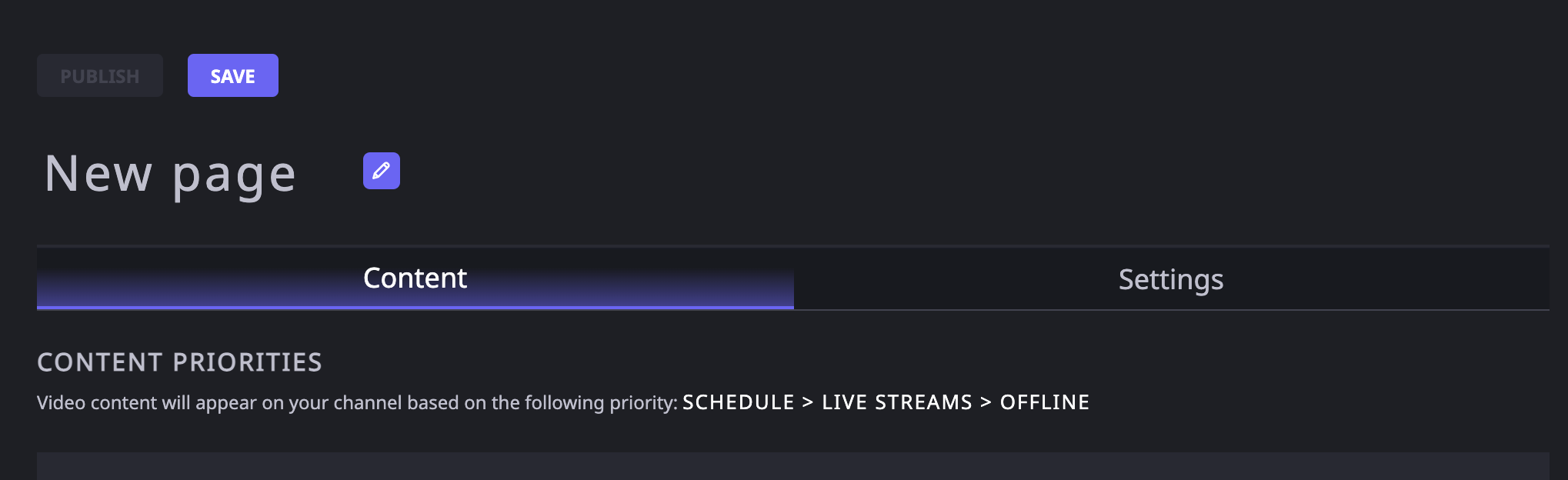Save the page with the SAVE button
This screenshot has width=1568, height=480.
233,75
